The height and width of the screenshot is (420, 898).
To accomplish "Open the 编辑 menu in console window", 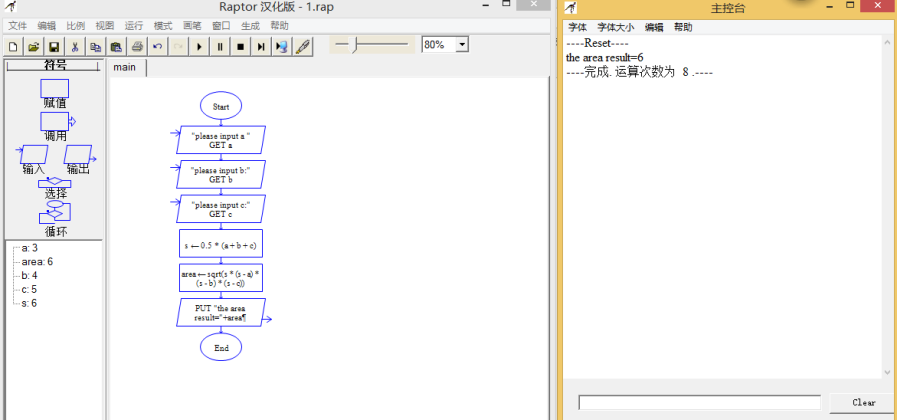I will 654,27.
